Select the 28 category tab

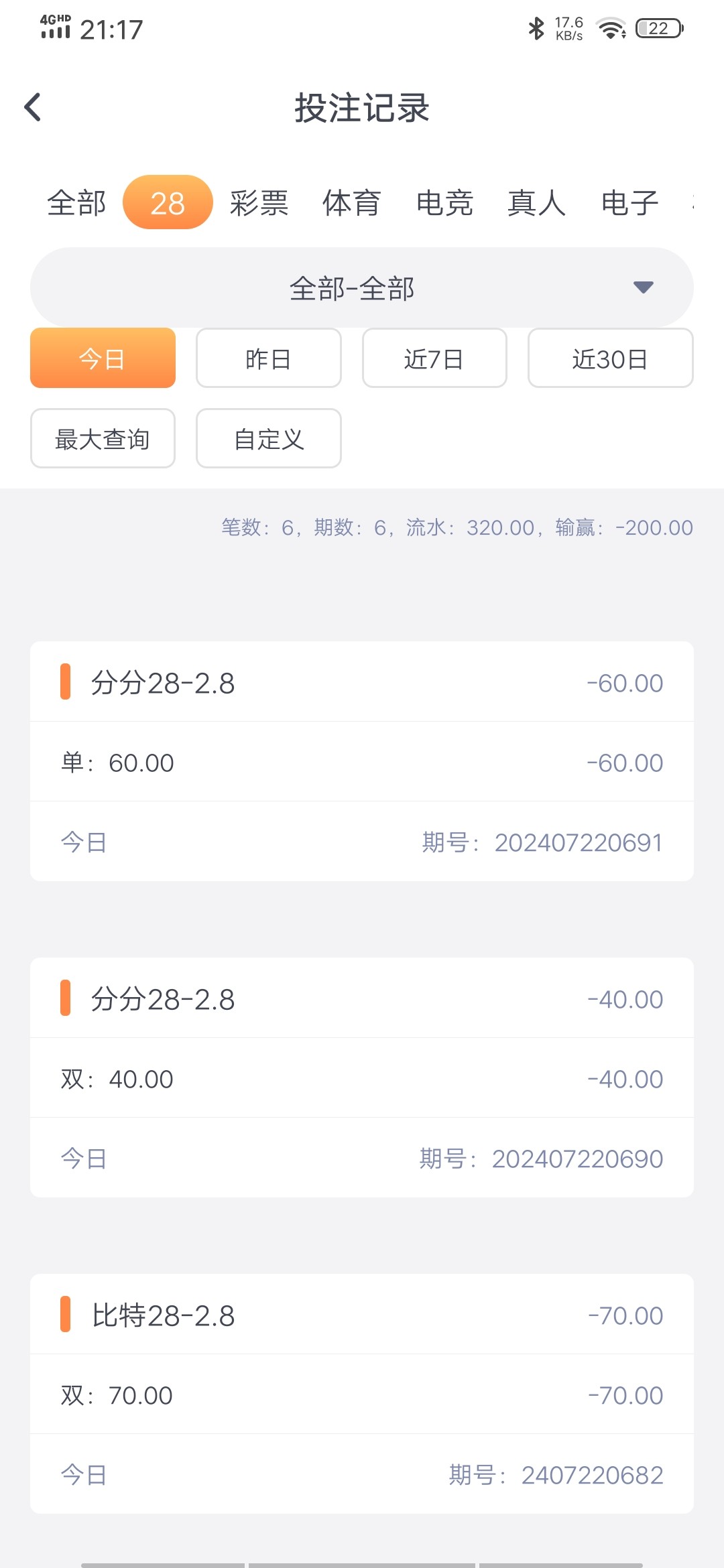168,203
